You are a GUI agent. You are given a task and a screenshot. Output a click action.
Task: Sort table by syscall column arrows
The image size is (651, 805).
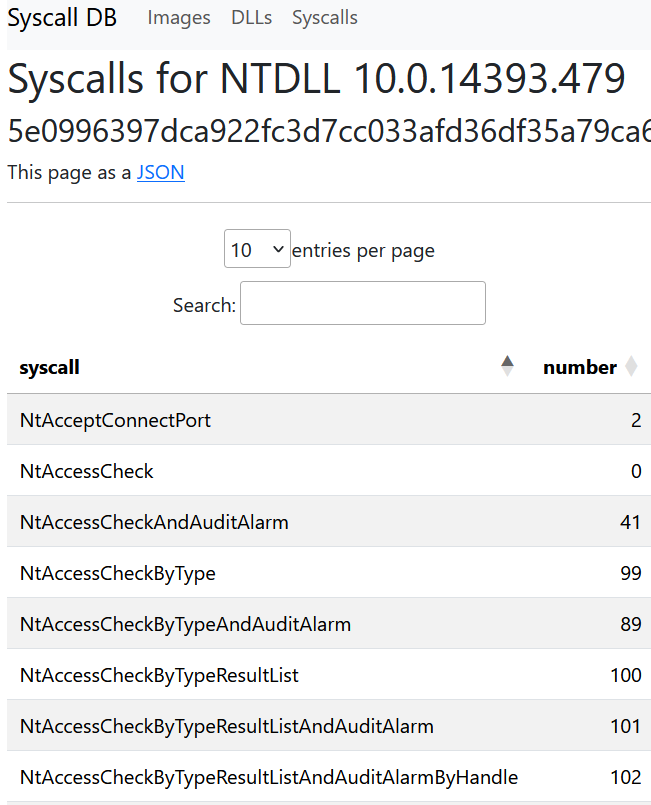[x=507, y=367]
